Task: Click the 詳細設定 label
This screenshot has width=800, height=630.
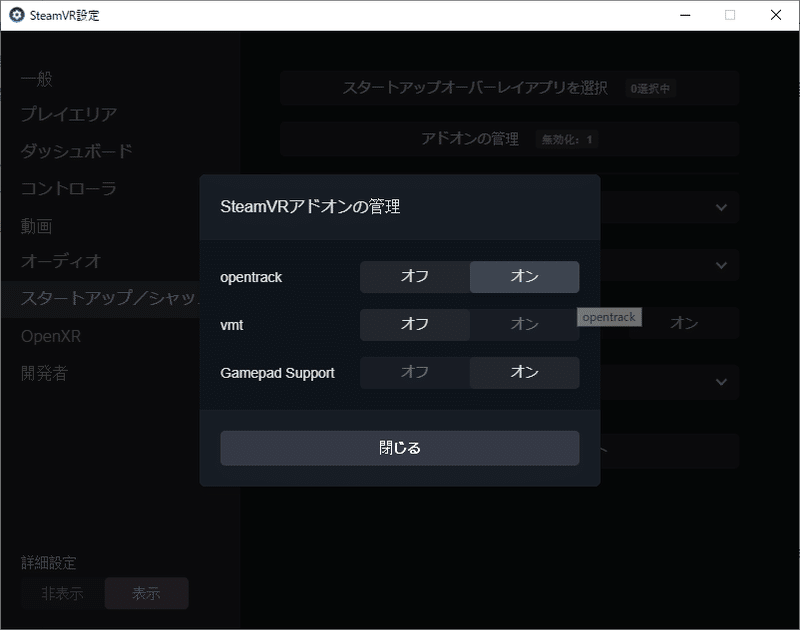Action: pos(48,563)
